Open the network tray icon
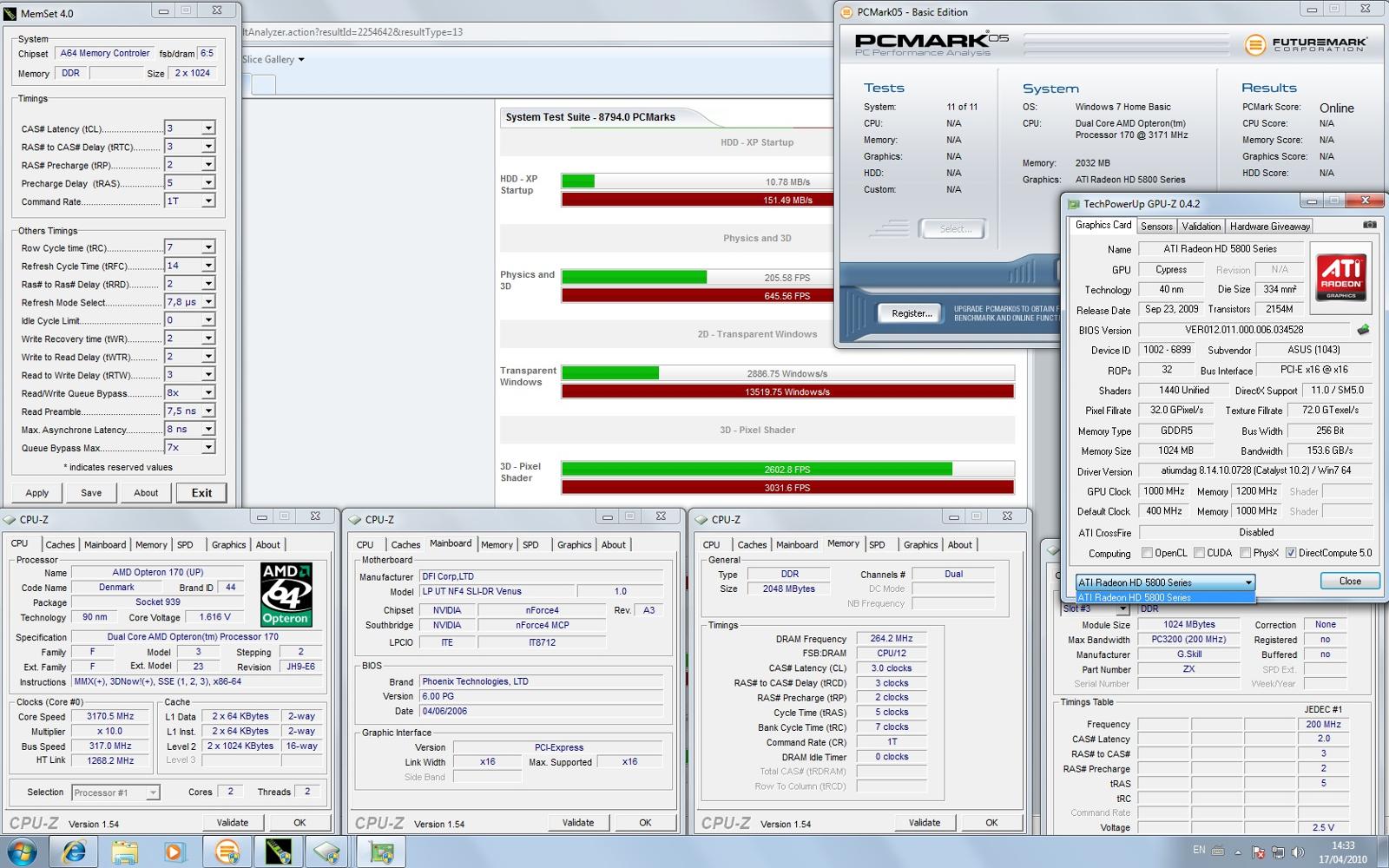 click(x=1279, y=852)
